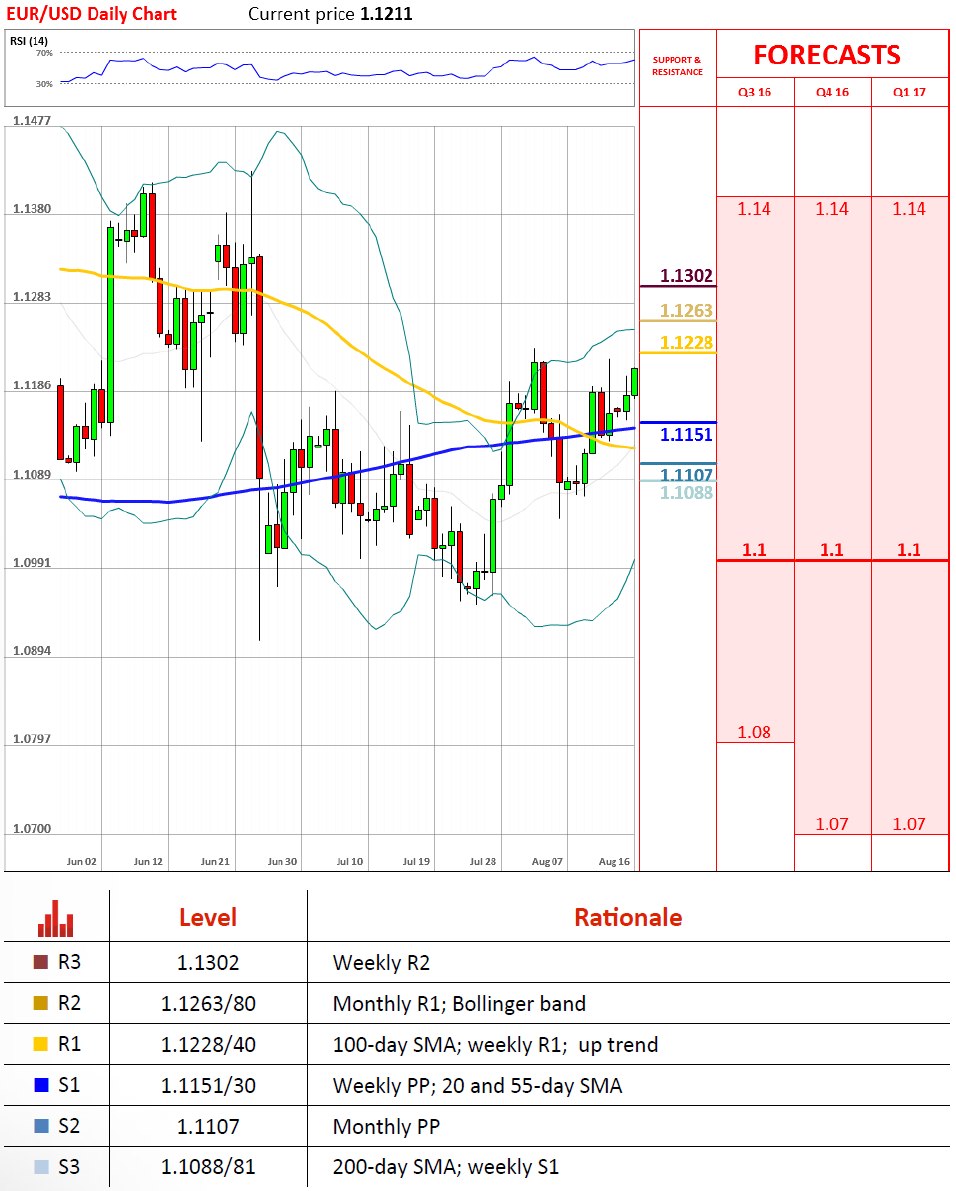Click the 1.14 forecast high in Q4 16
This screenshot has width=956, height=1191.
(832, 209)
